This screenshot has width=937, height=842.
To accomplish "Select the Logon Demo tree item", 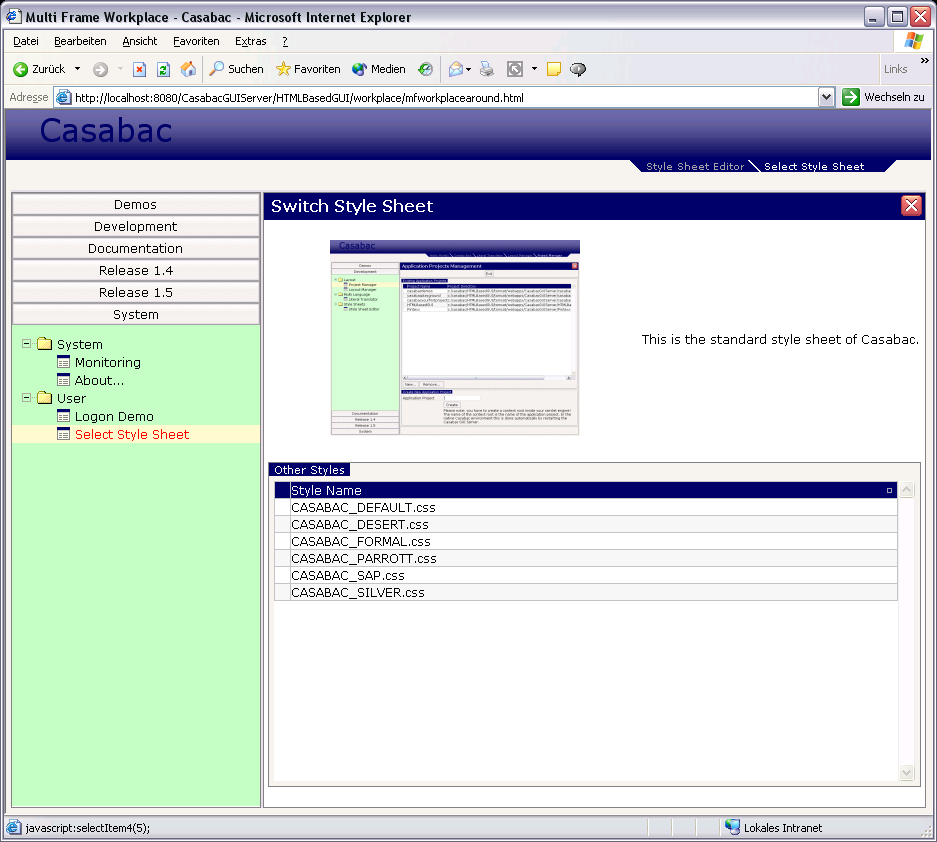I will tap(114, 416).
